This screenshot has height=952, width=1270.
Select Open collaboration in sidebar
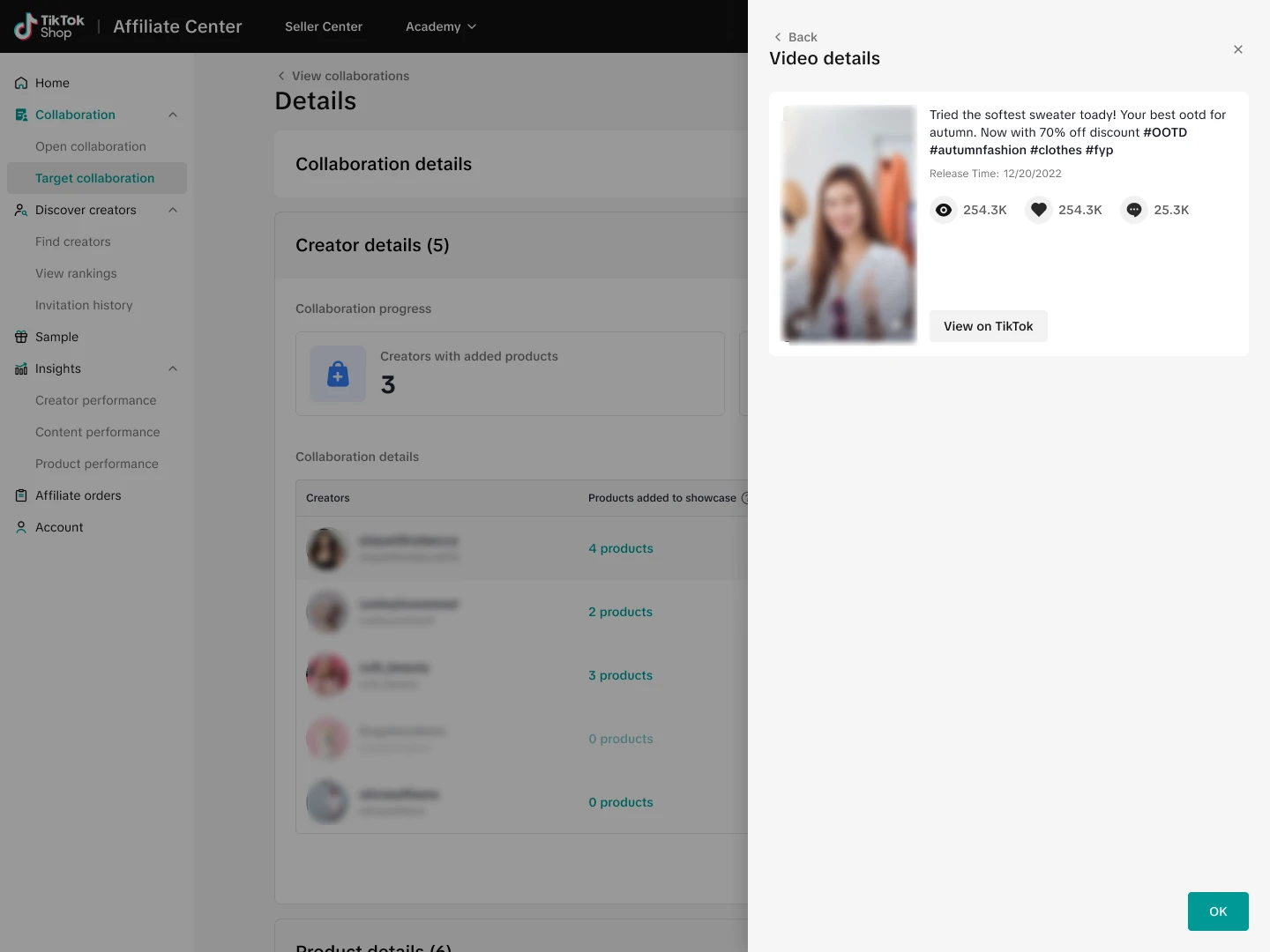(x=91, y=146)
